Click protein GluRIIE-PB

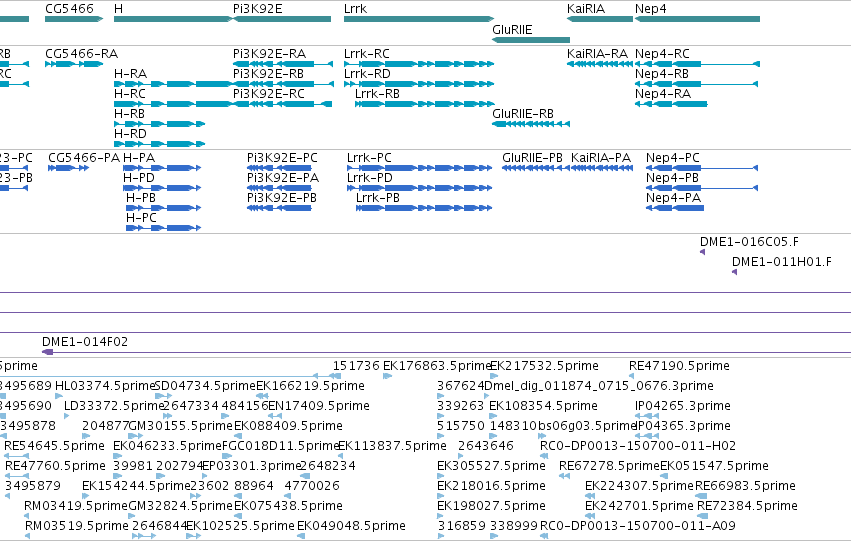click(536, 168)
